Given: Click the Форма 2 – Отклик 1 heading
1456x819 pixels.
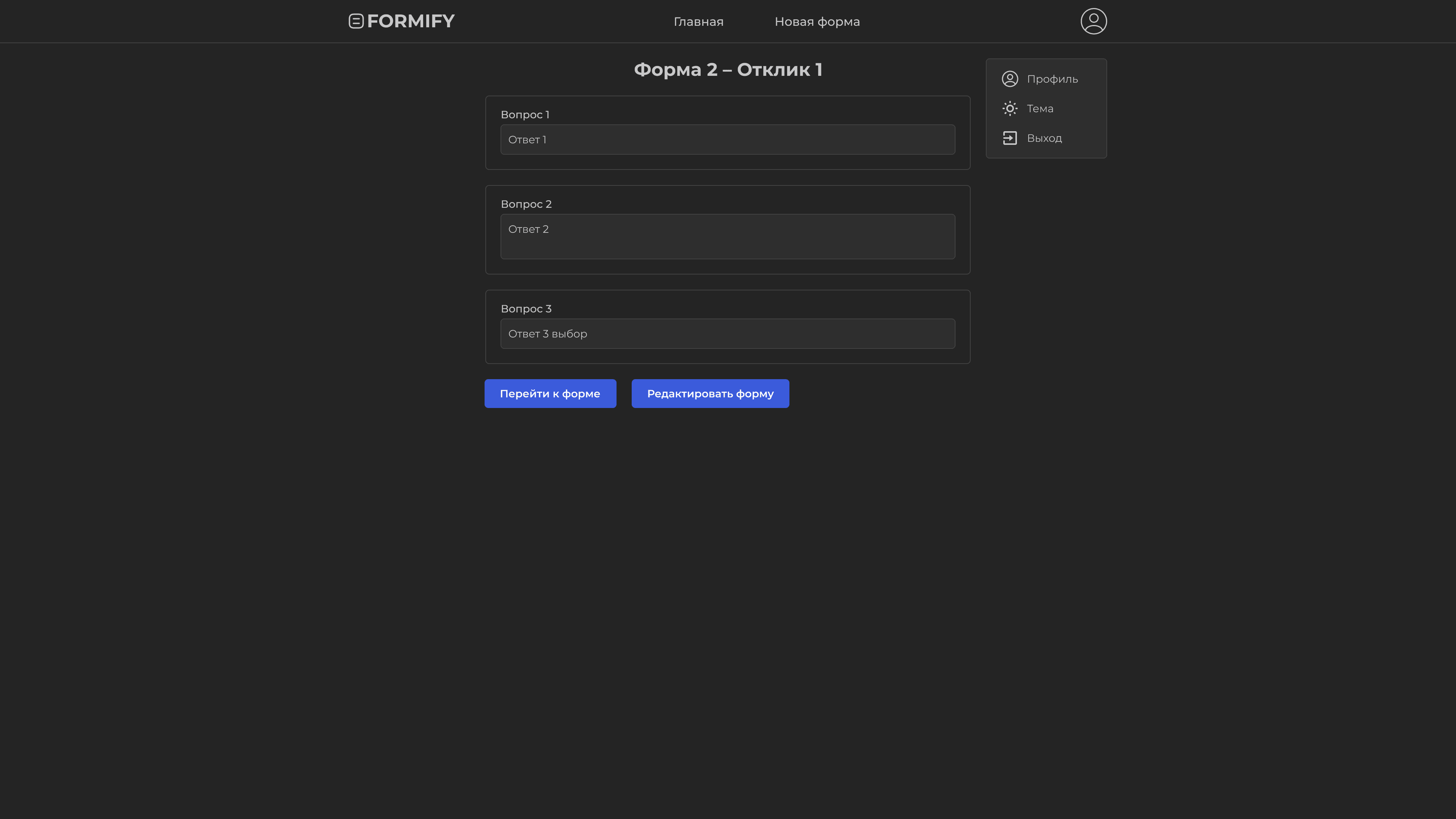Looking at the screenshot, I should point(728,69).
